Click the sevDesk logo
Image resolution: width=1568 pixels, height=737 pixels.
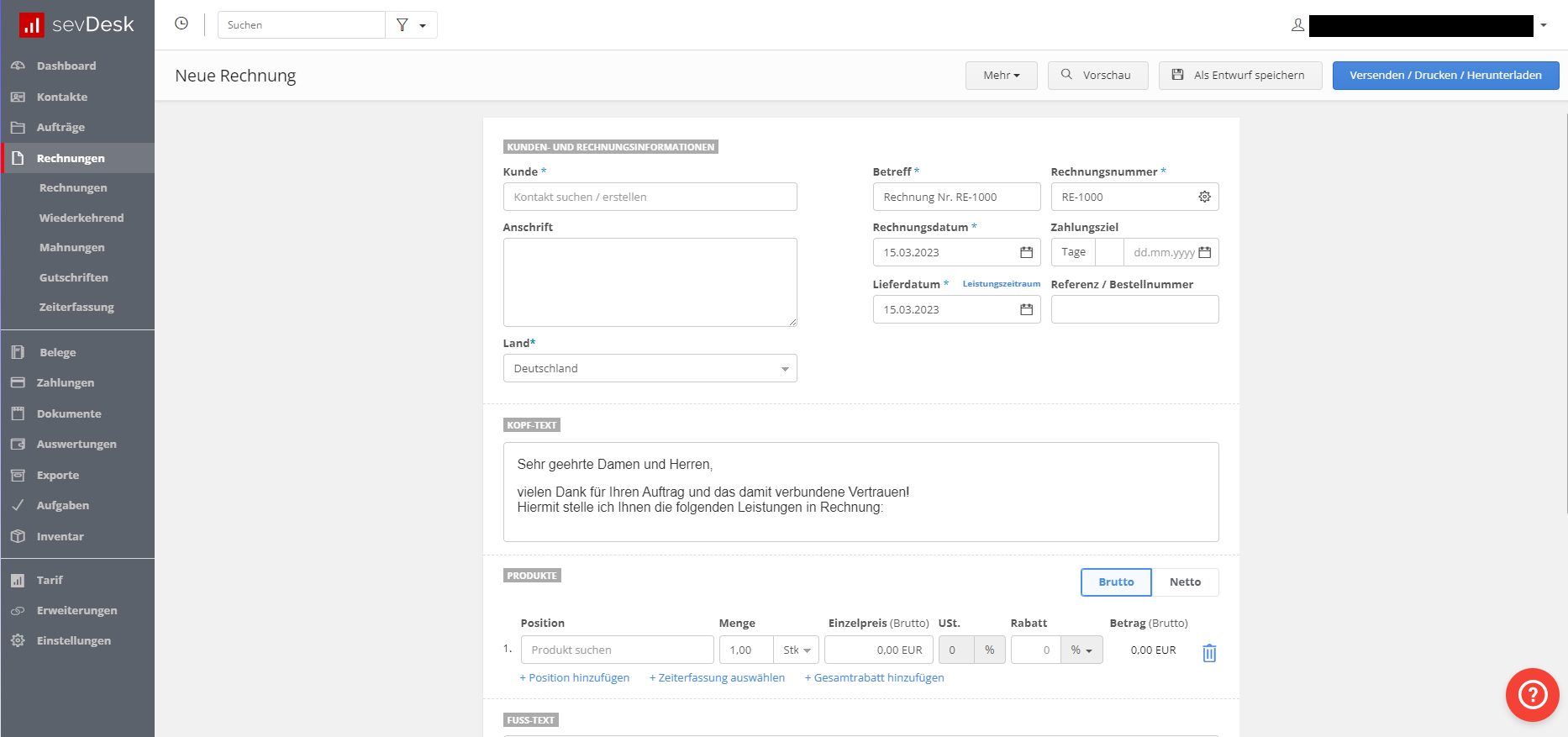[x=76, y=25]
